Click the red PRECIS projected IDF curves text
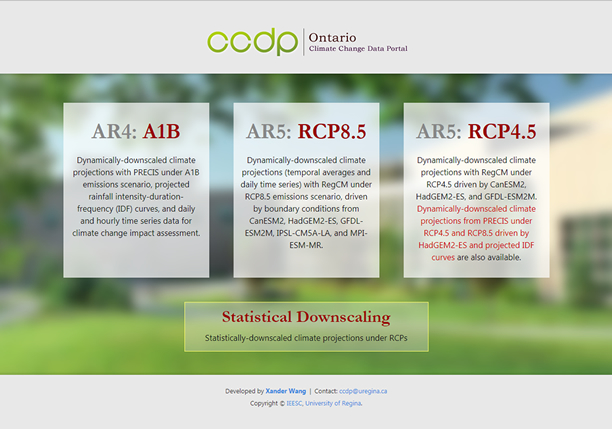The width and height of the screenshot is (612, 429). tap(476, 232)
